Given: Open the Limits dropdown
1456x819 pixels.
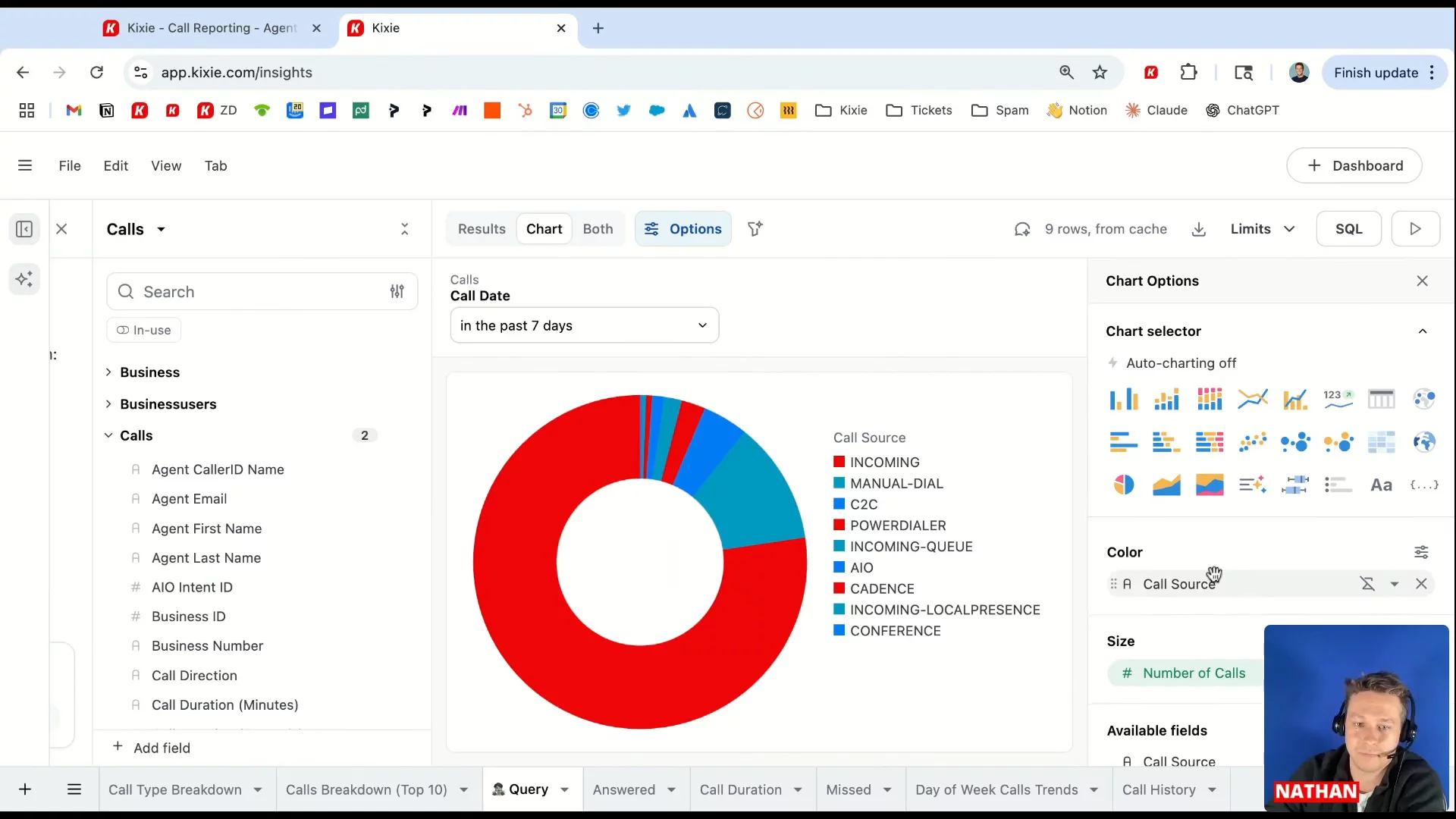Looking at the screenshot, I should pos(1263,229).
